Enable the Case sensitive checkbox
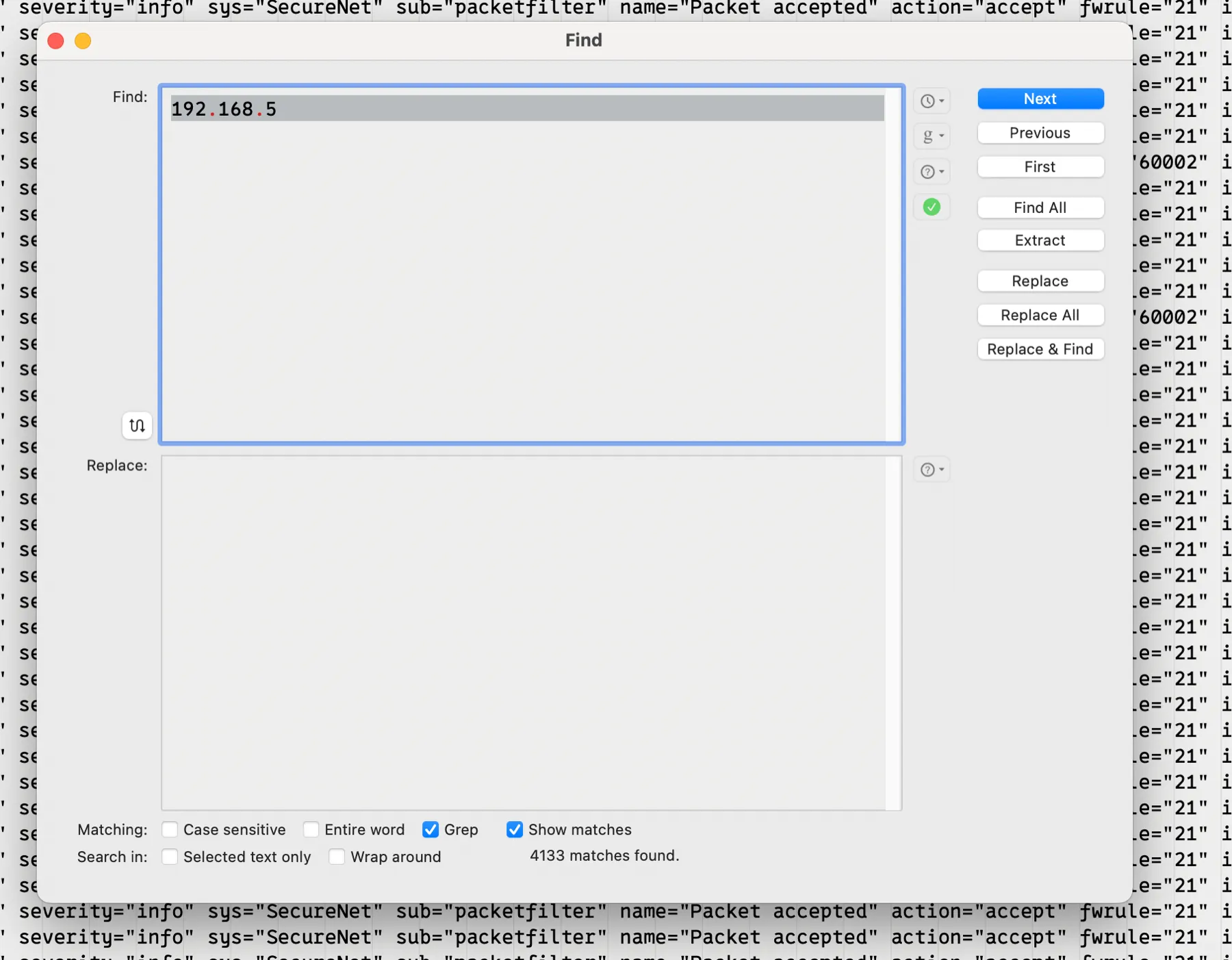Viewport: 1232px width, 960px height. pos(169,829)
